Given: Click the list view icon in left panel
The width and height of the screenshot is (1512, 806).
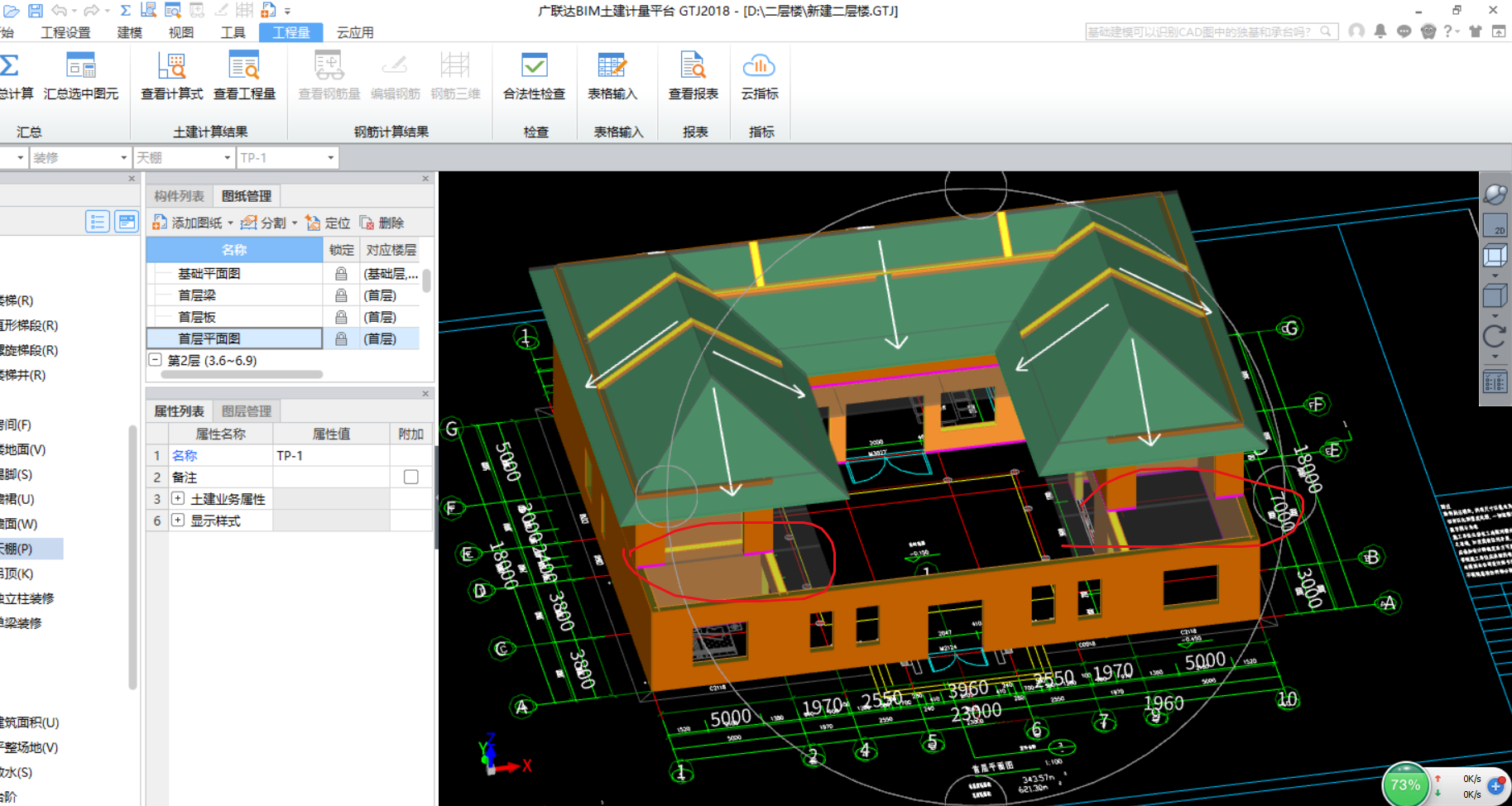Looking at the screenshot, I should (98, 222).
